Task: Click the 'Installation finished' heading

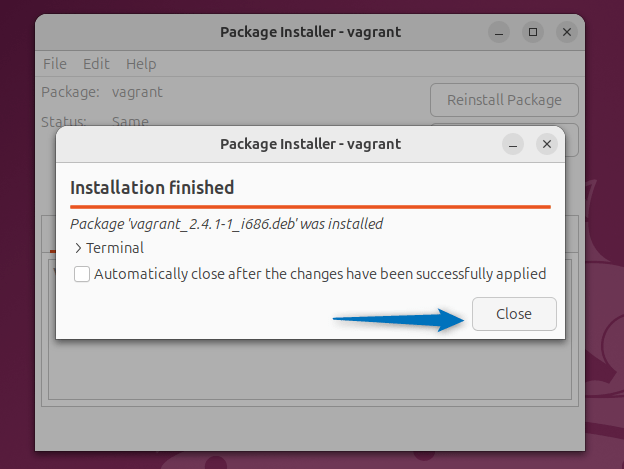Action: click(x=152, y=187)
